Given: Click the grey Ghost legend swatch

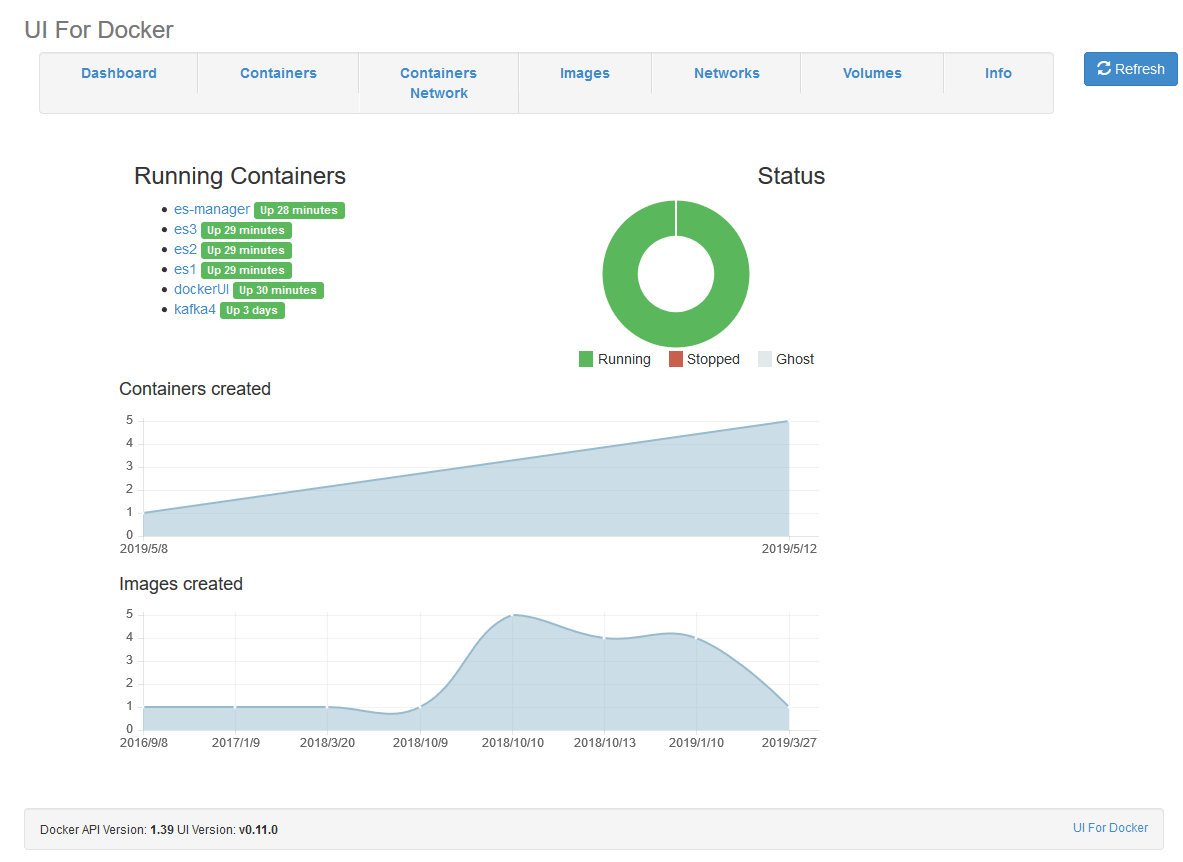Looking at the screenshot, I should [765, 359].
